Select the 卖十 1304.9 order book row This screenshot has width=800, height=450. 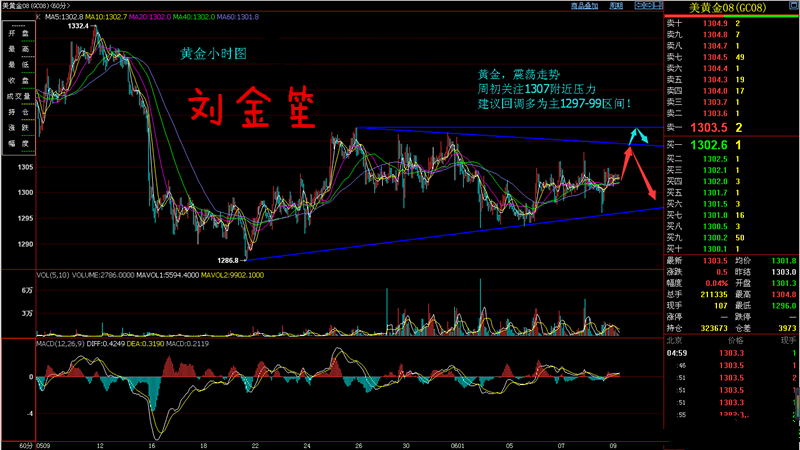pyautogui.click(x=732, y=23)
